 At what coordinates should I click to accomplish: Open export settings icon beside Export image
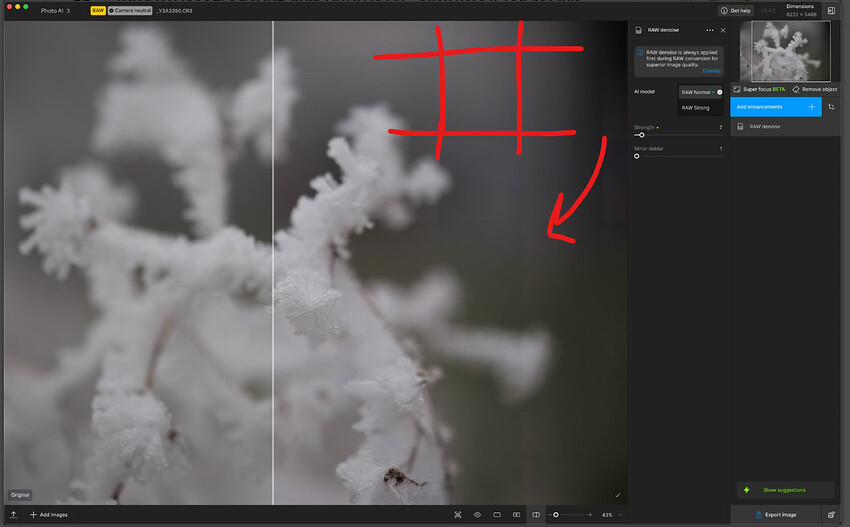click(x=831, y=515)
